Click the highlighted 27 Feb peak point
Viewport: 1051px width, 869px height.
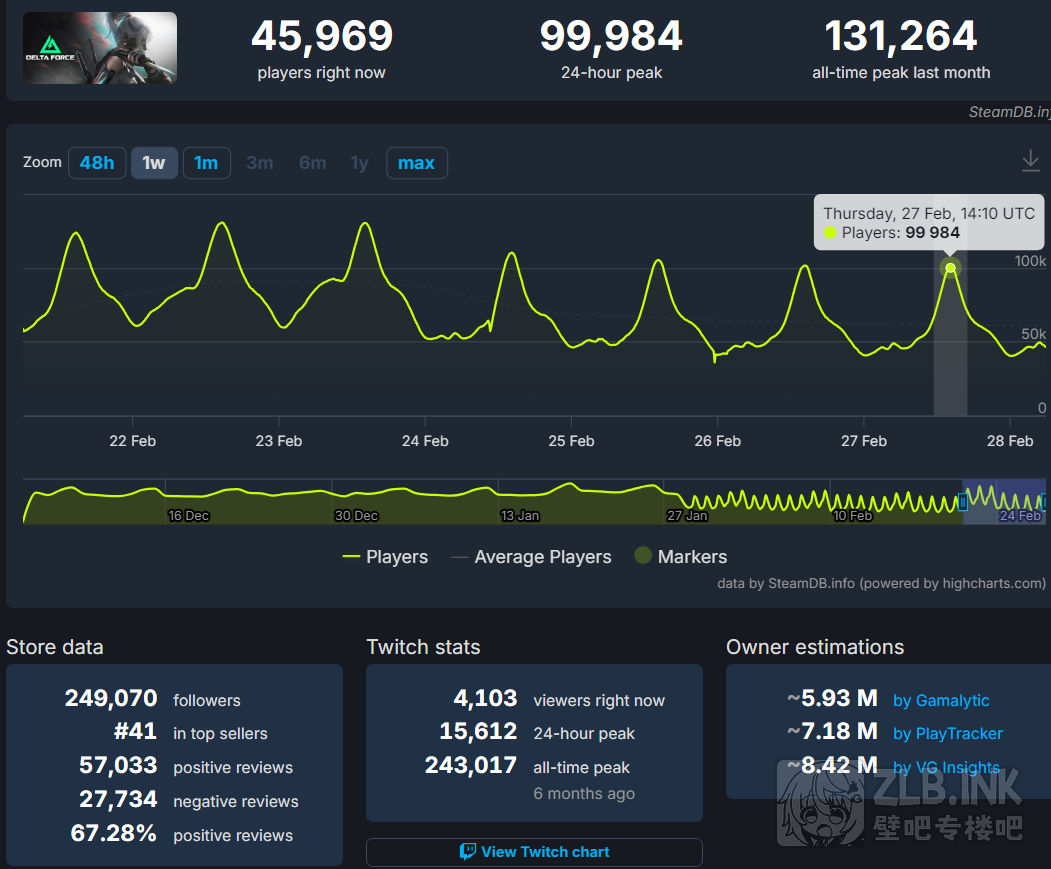pyautogui.click(x=950, y=267)
